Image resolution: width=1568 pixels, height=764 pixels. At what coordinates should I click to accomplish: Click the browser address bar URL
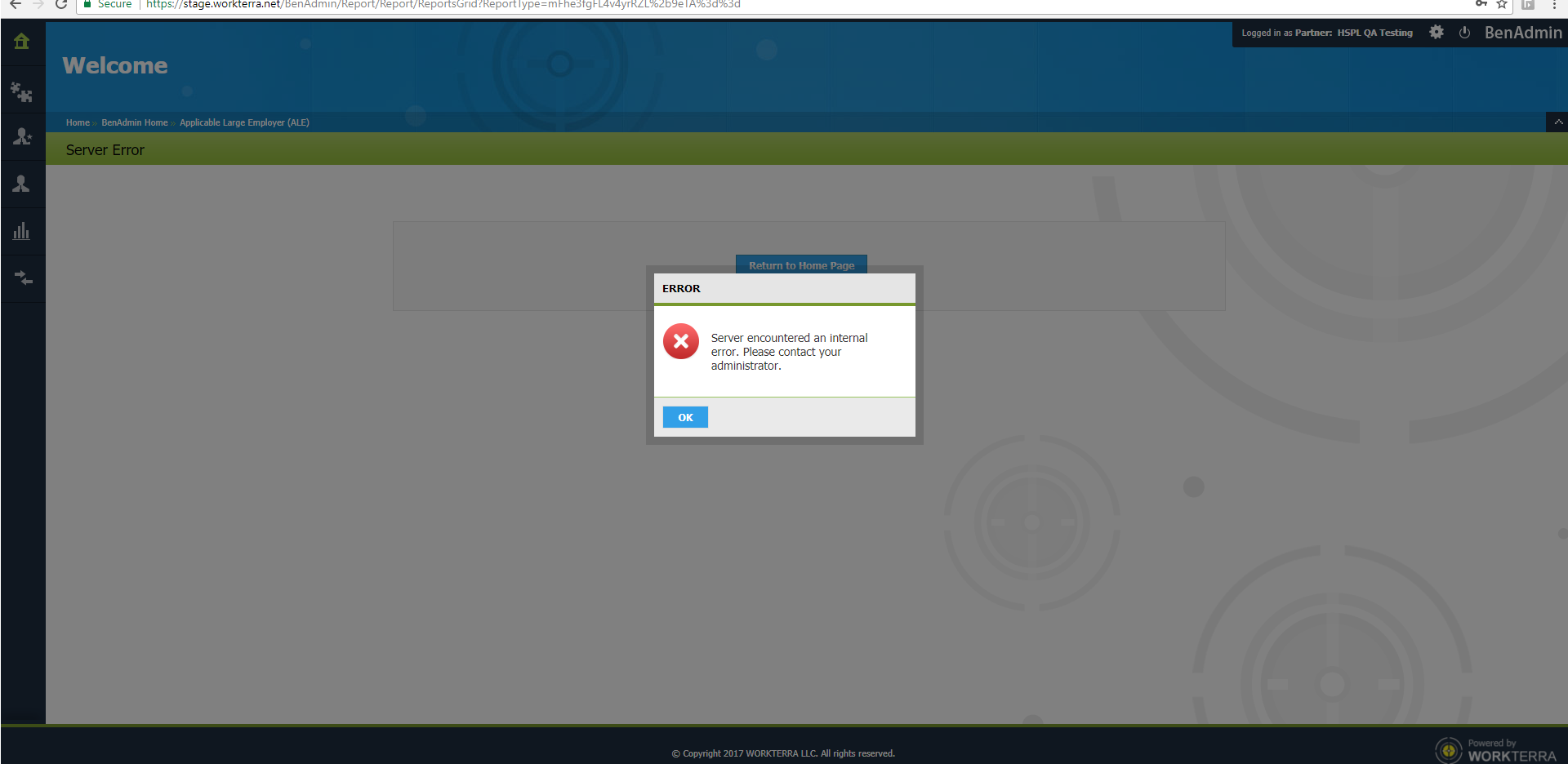pos(443,4)
